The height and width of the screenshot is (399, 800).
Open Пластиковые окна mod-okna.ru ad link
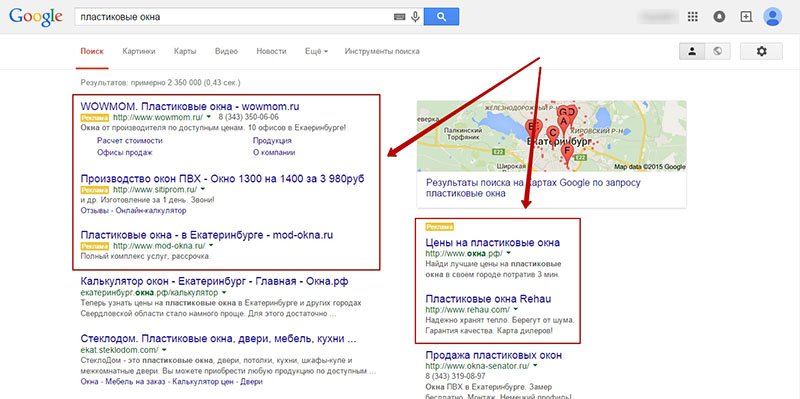[207, 235]
